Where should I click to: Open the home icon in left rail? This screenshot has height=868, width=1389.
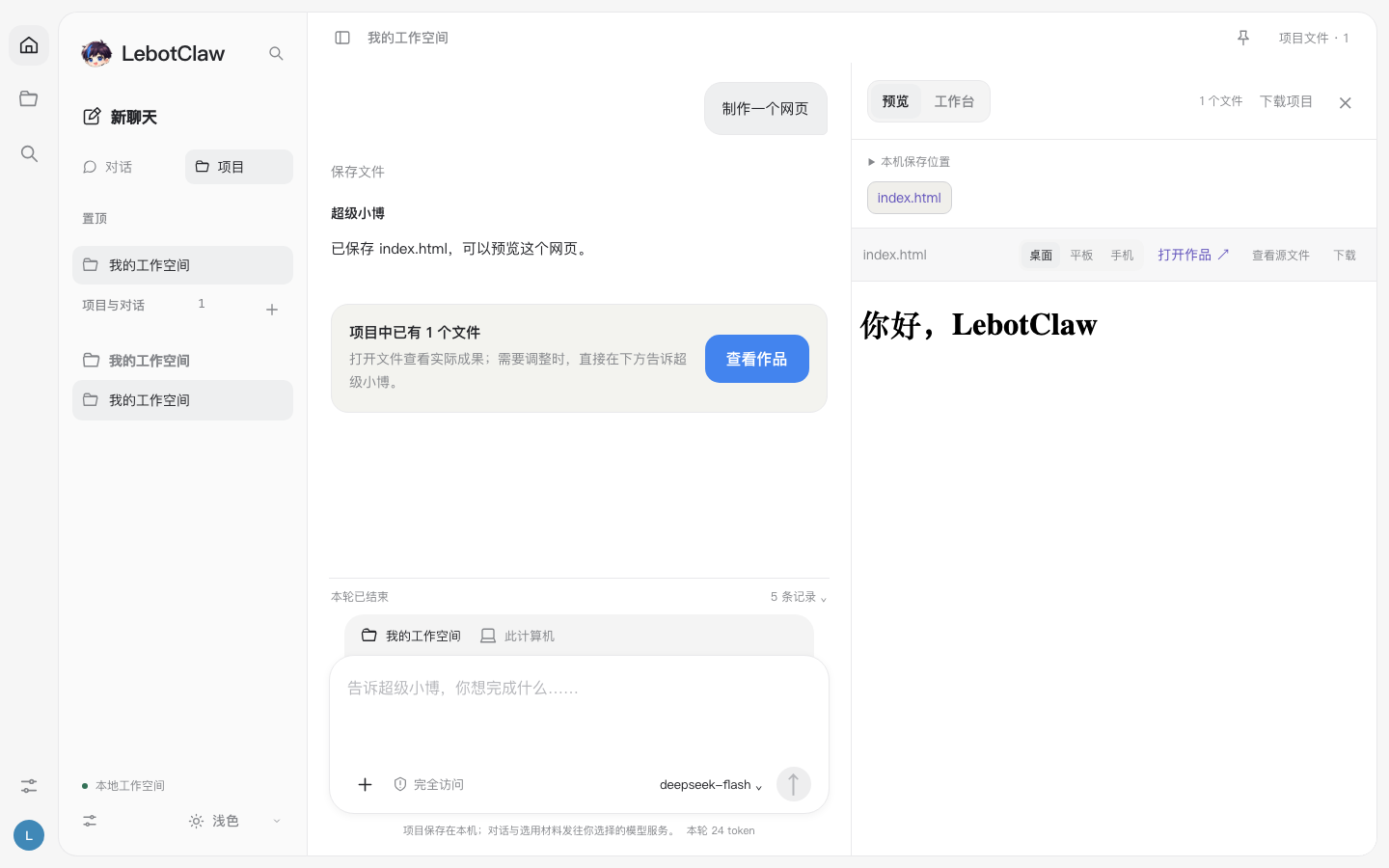29,45
